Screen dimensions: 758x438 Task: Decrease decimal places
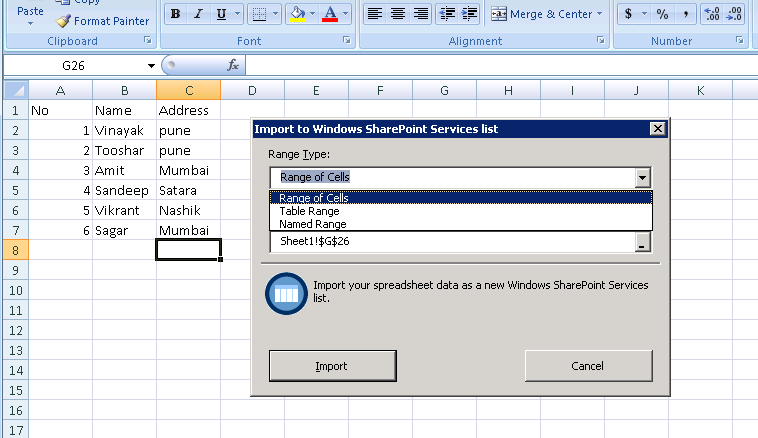(734, 14)
